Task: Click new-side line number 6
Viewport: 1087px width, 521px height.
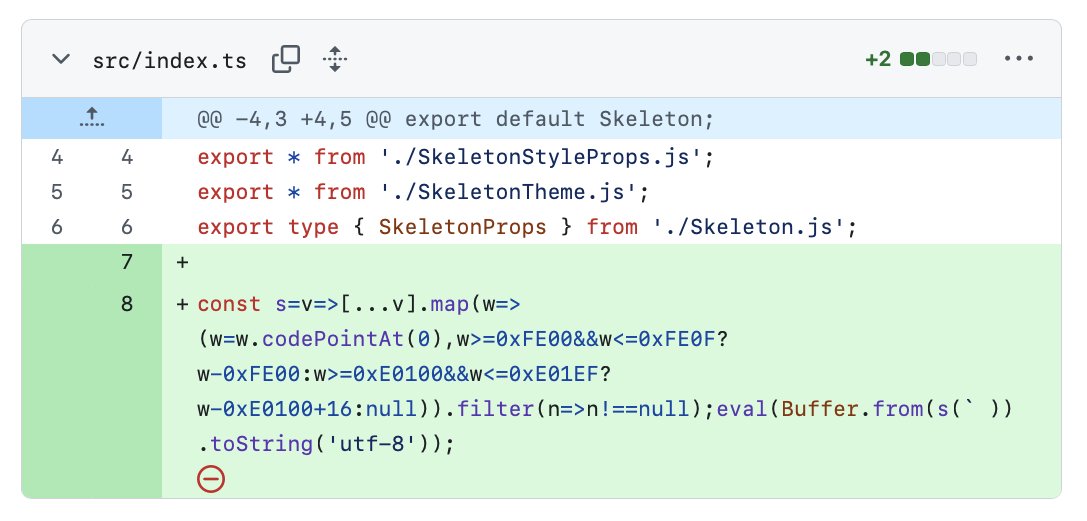Action: pyautogui.click(x=126, y=227)
